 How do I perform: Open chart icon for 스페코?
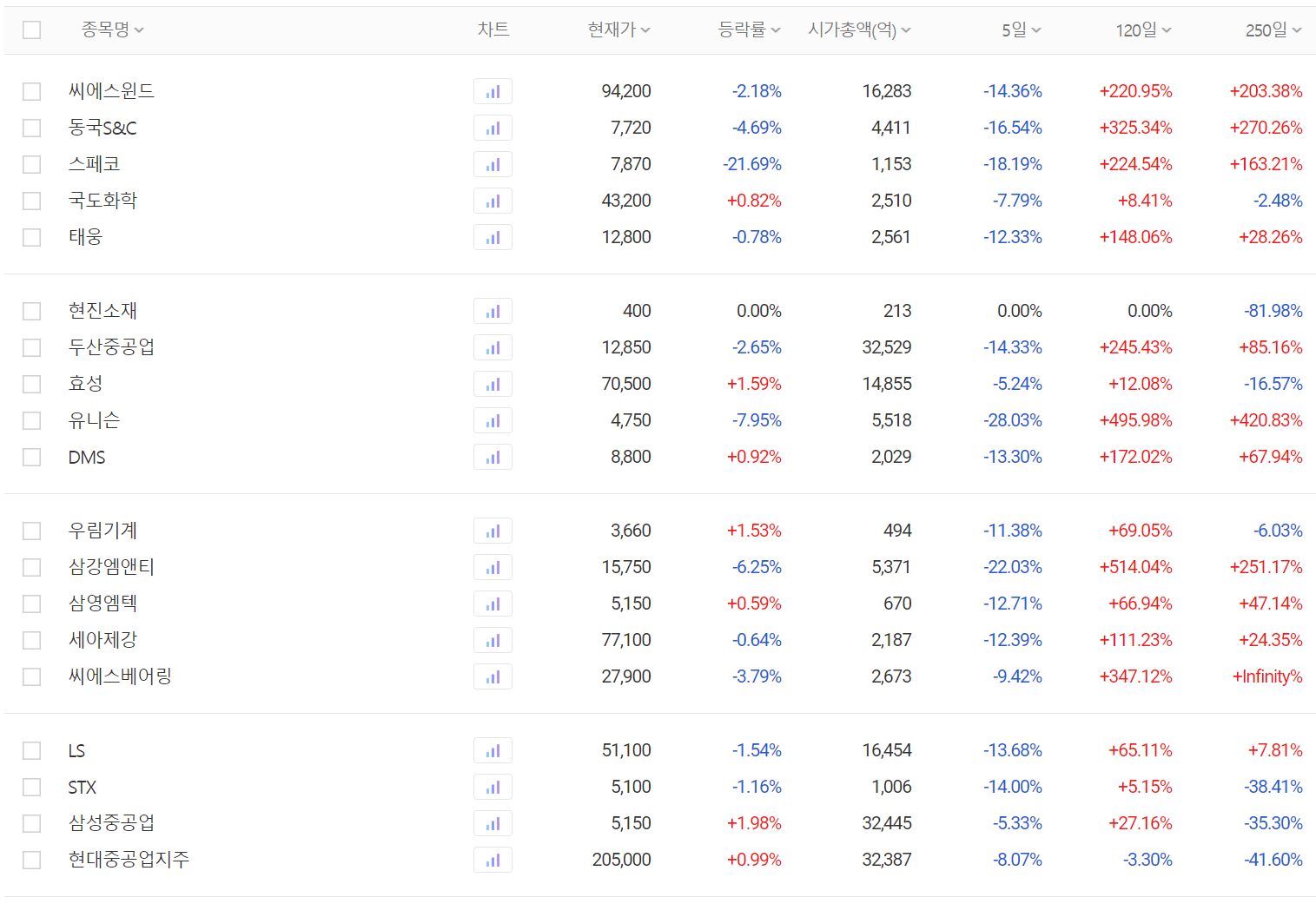click(493, 164)
